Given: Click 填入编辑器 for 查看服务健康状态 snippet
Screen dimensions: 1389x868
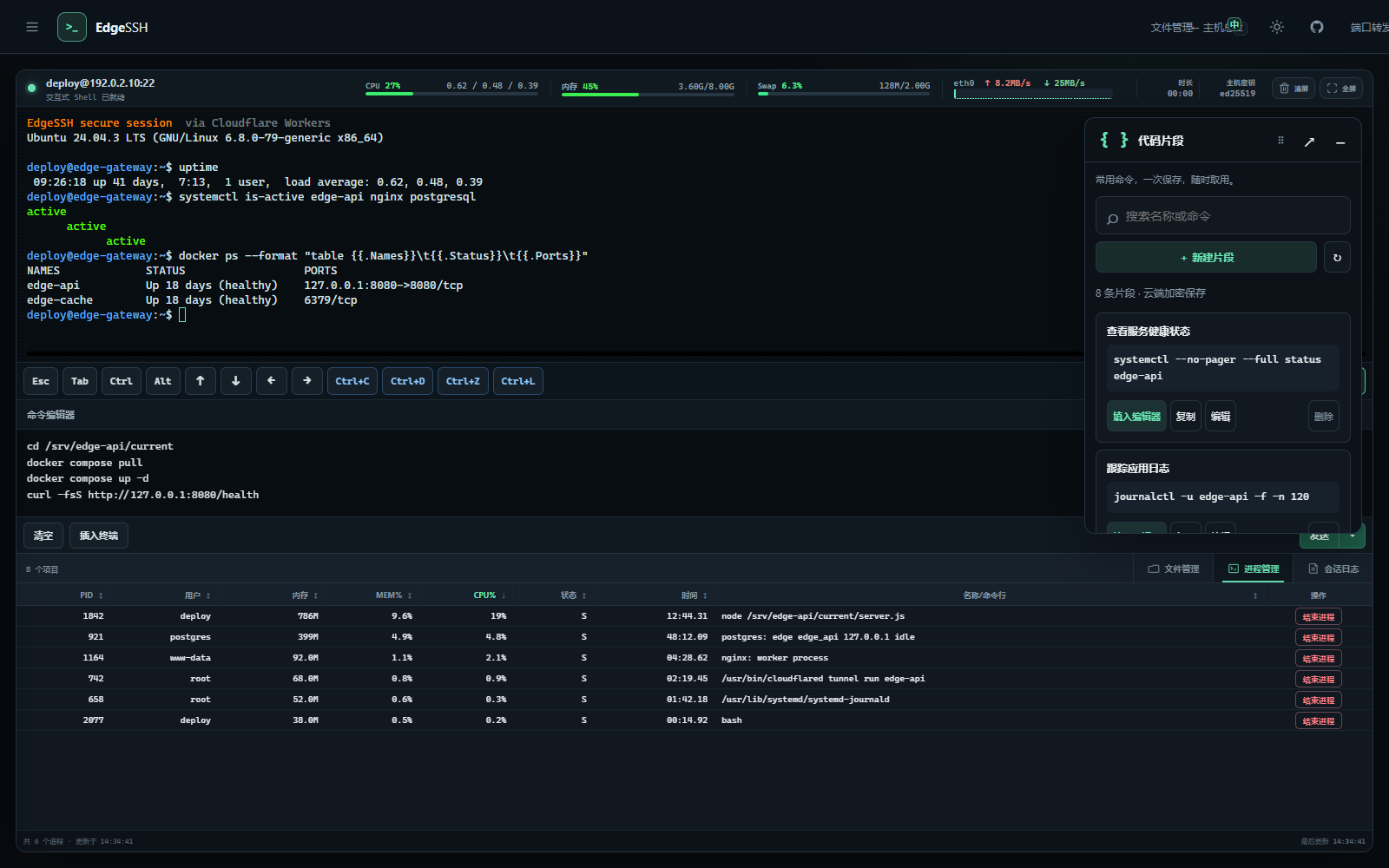Looking at the screenshot, I should 1136,416.
